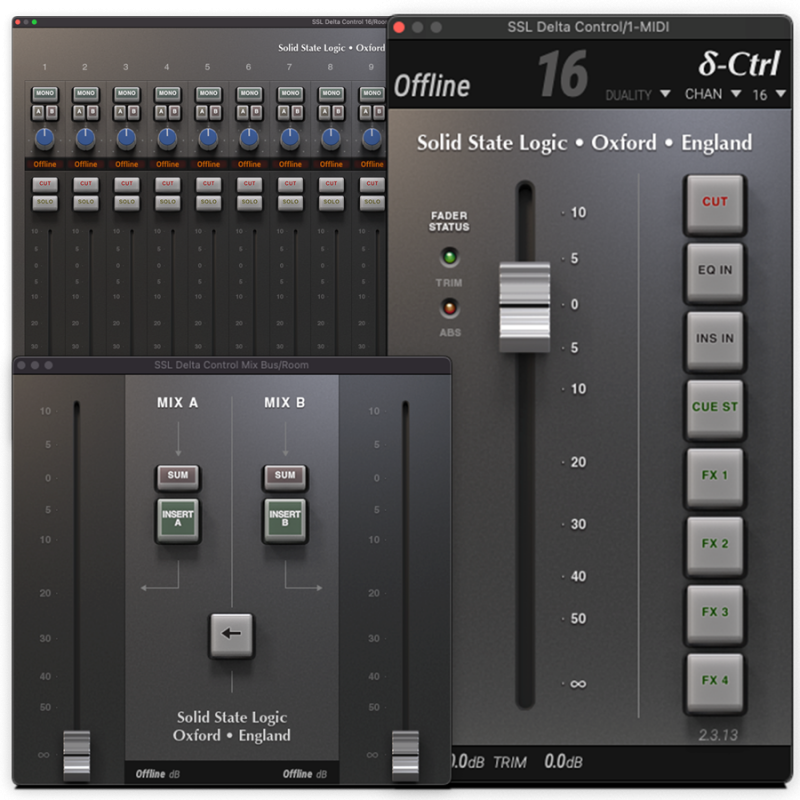Click the left-pointing arrow button between mixes
Screen dimensions: 800x800
pos(231,634)
